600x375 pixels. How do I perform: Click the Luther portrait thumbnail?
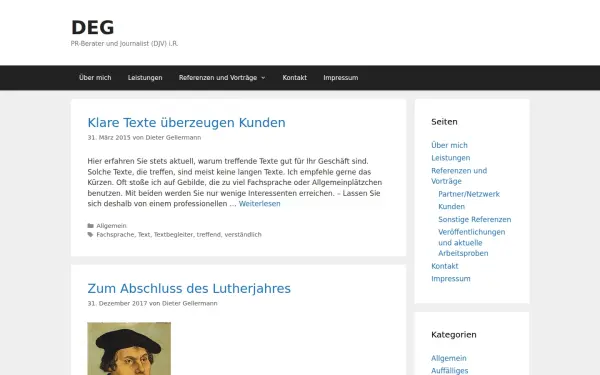129,349
